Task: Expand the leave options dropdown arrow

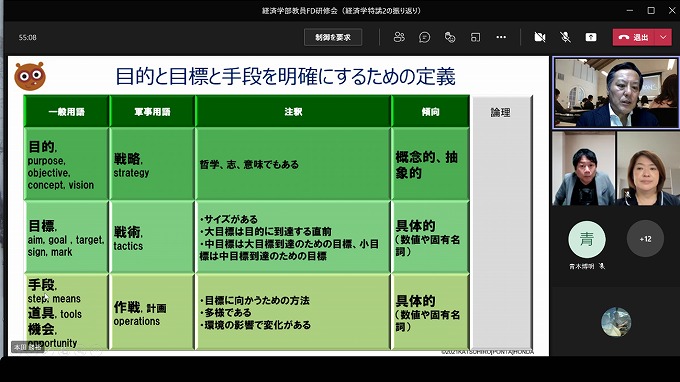Action: (663, 37)
